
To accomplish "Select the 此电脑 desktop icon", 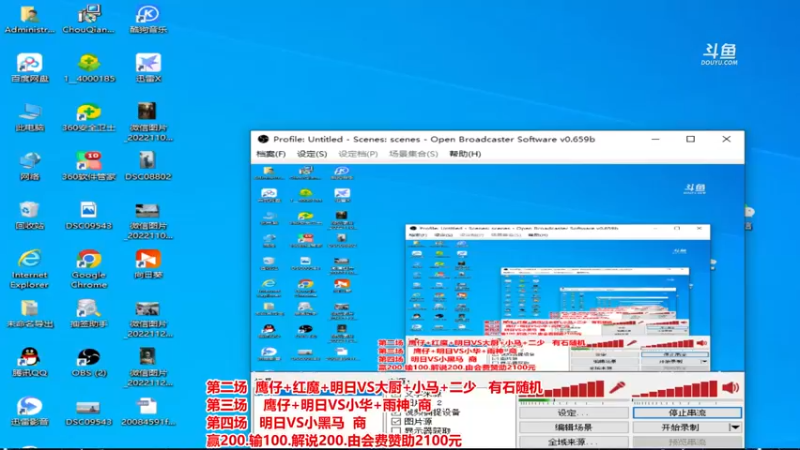I will point(30,117).
